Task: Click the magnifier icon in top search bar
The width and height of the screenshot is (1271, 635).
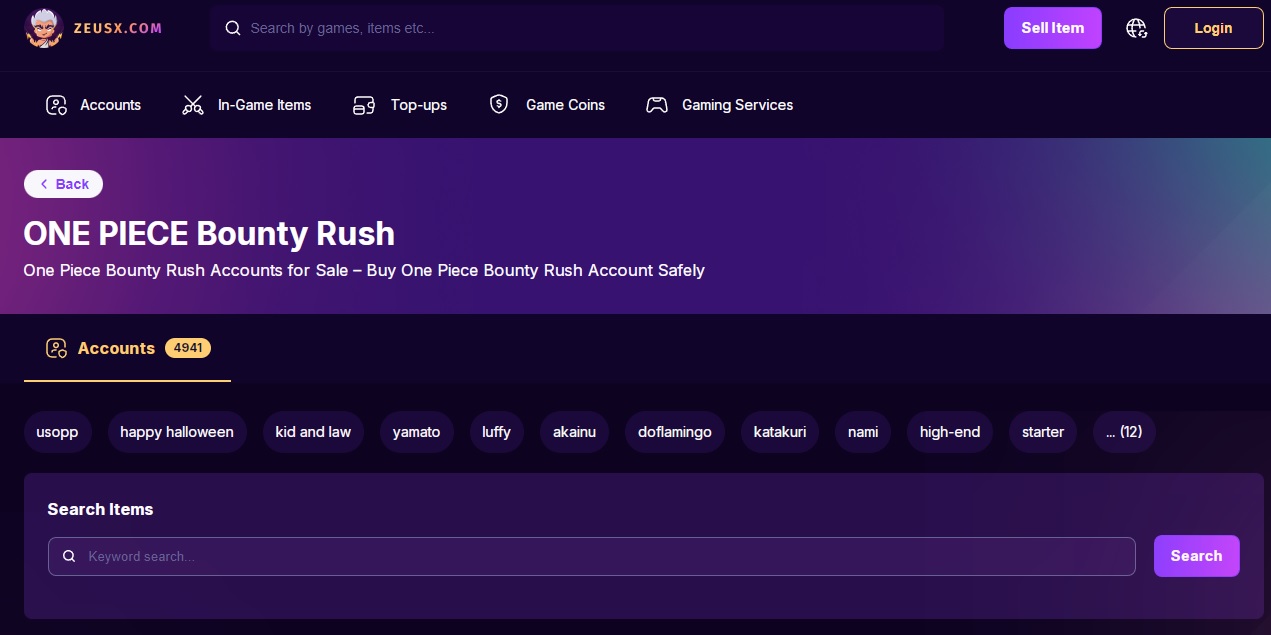Action: point(233,28)
